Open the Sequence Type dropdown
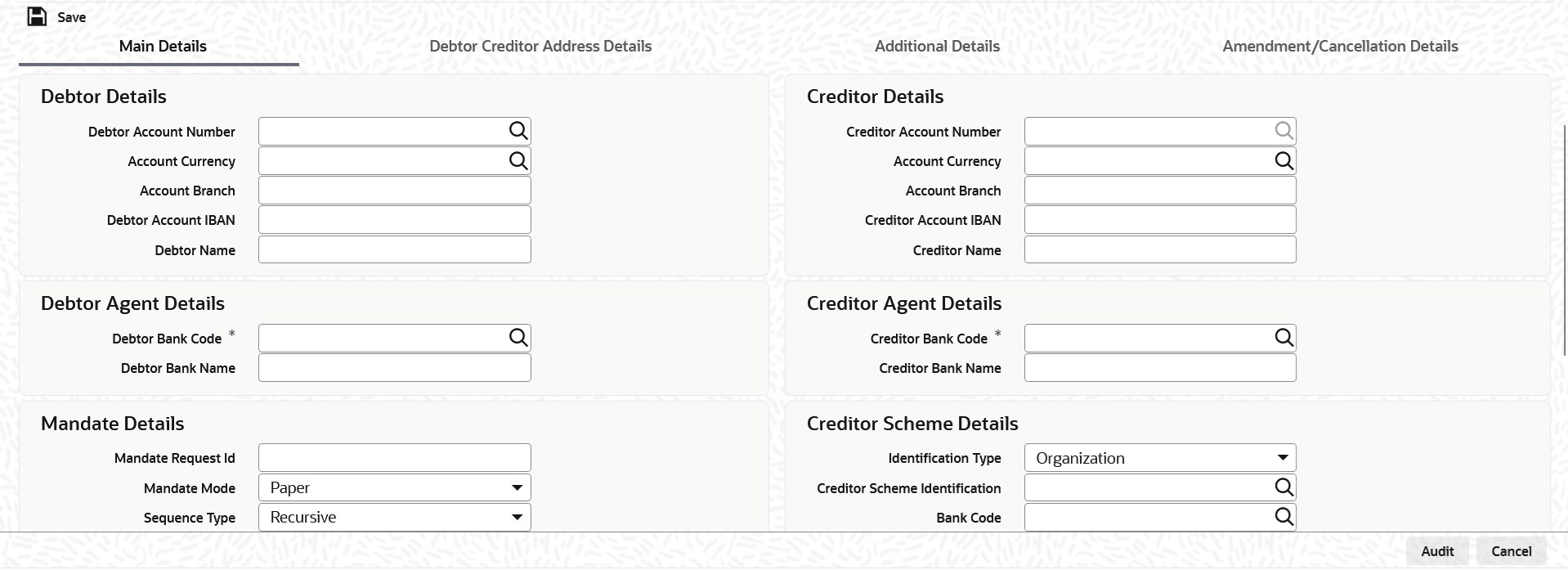Screen dimensions: 1568x570 [517, 518]
